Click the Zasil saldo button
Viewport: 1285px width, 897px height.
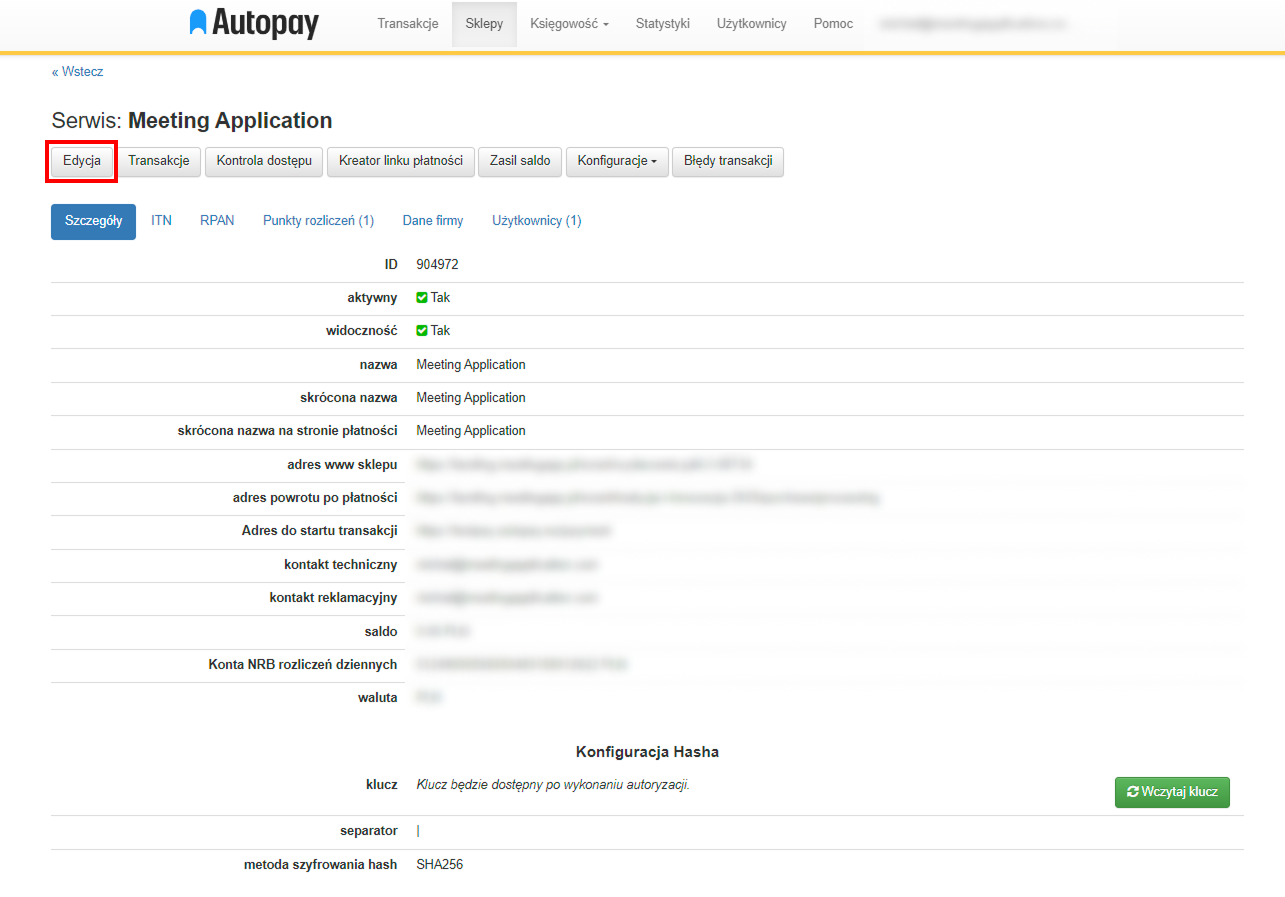[x=520, y=161]
